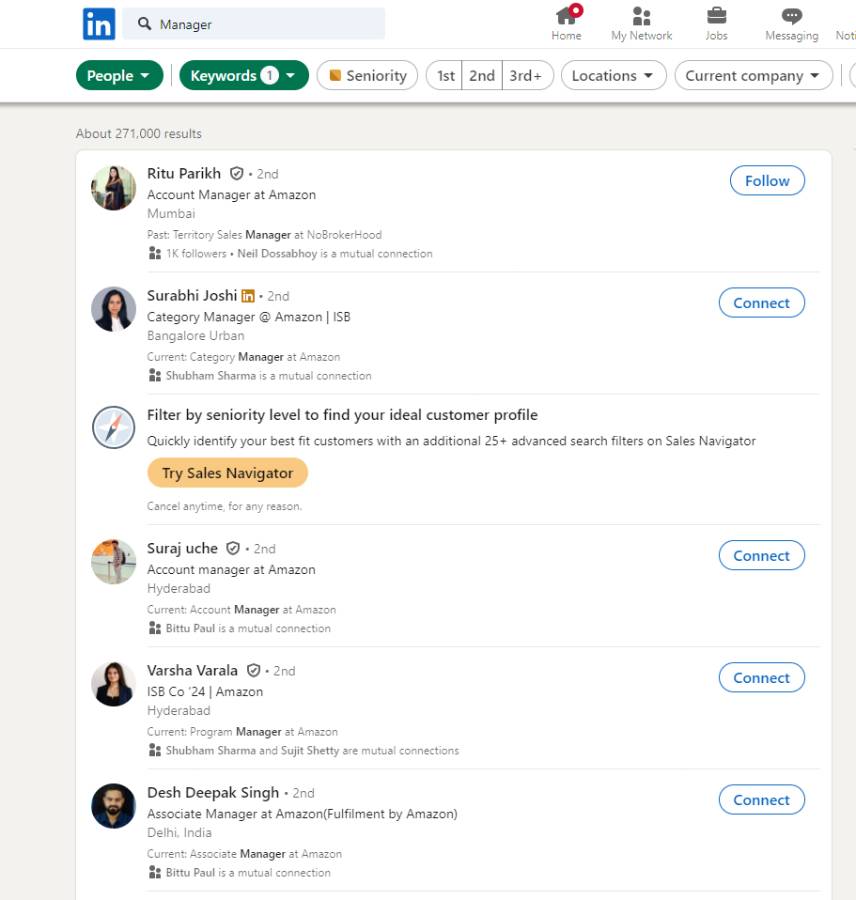Click verified badge next to Ritu Parikh
Image resolution: width=856 pixels, height=900 pixels.
point(237,173)
